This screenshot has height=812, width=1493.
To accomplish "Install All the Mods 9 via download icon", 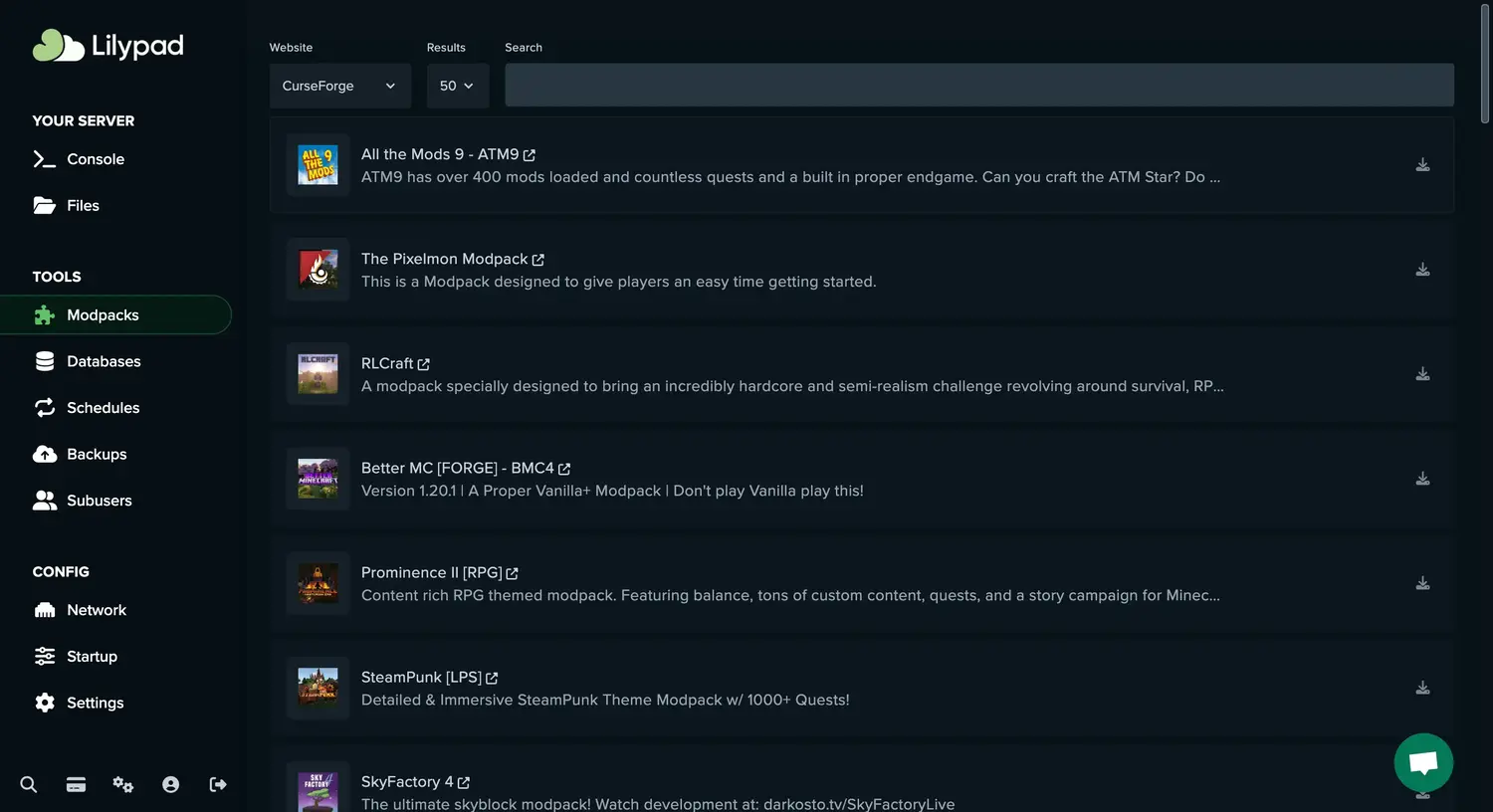I will (1423, 165).
